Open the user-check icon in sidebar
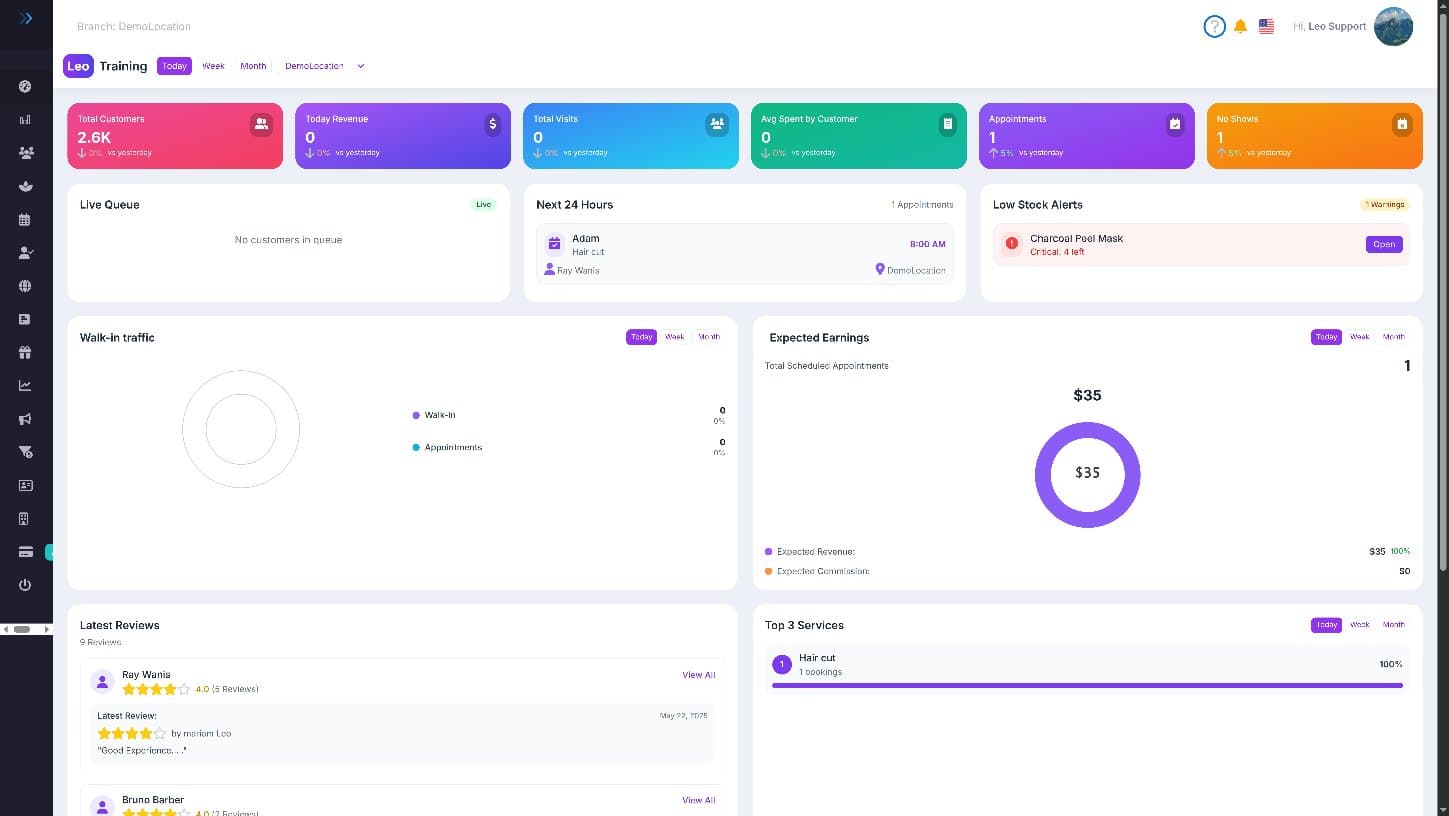 coord(25,253)
